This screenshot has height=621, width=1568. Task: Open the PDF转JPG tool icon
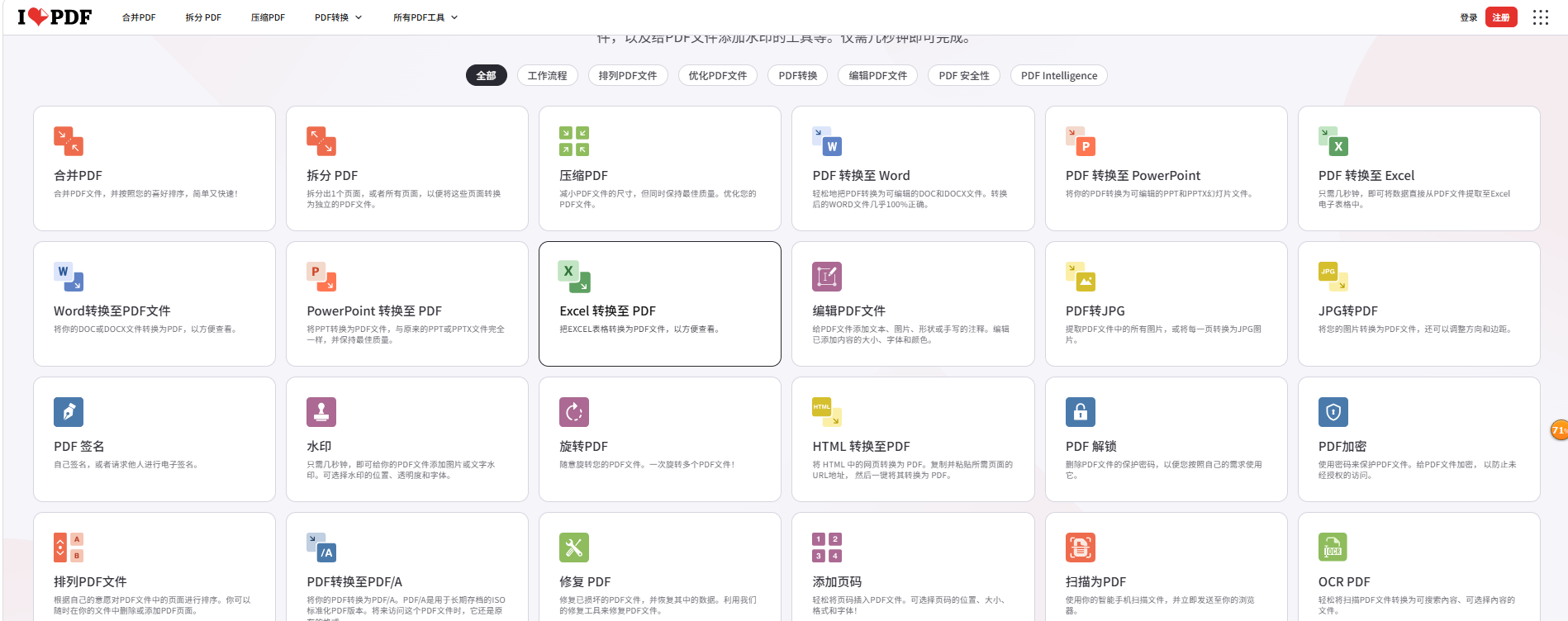[x=1081, y=277]
